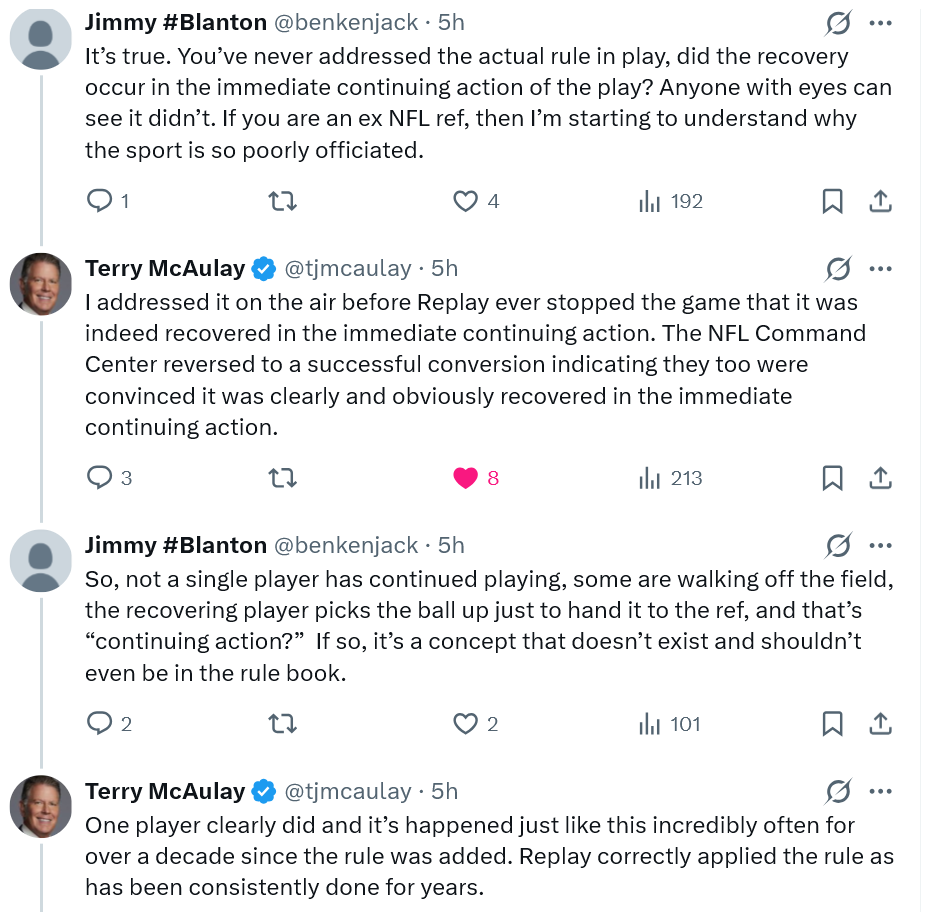Image resolution: width=925 pixels, height=912 pixels.
Task: Open Terry McAulay's profile picture in first reply
Action: click(41, 284)
